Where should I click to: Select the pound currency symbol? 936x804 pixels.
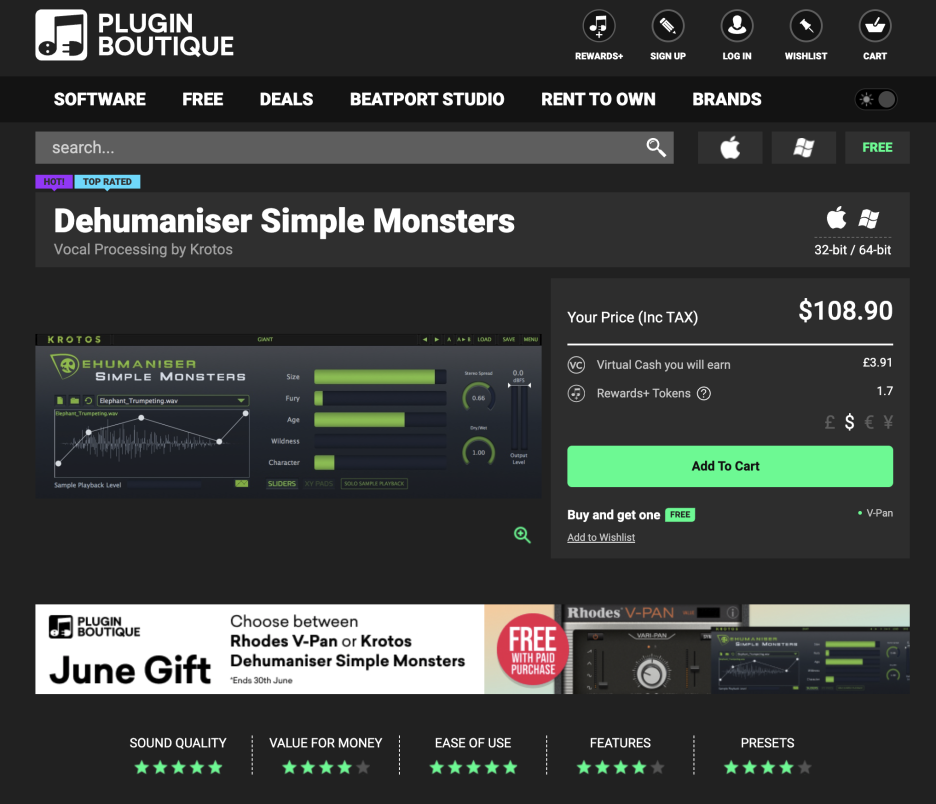coord(829,423)
